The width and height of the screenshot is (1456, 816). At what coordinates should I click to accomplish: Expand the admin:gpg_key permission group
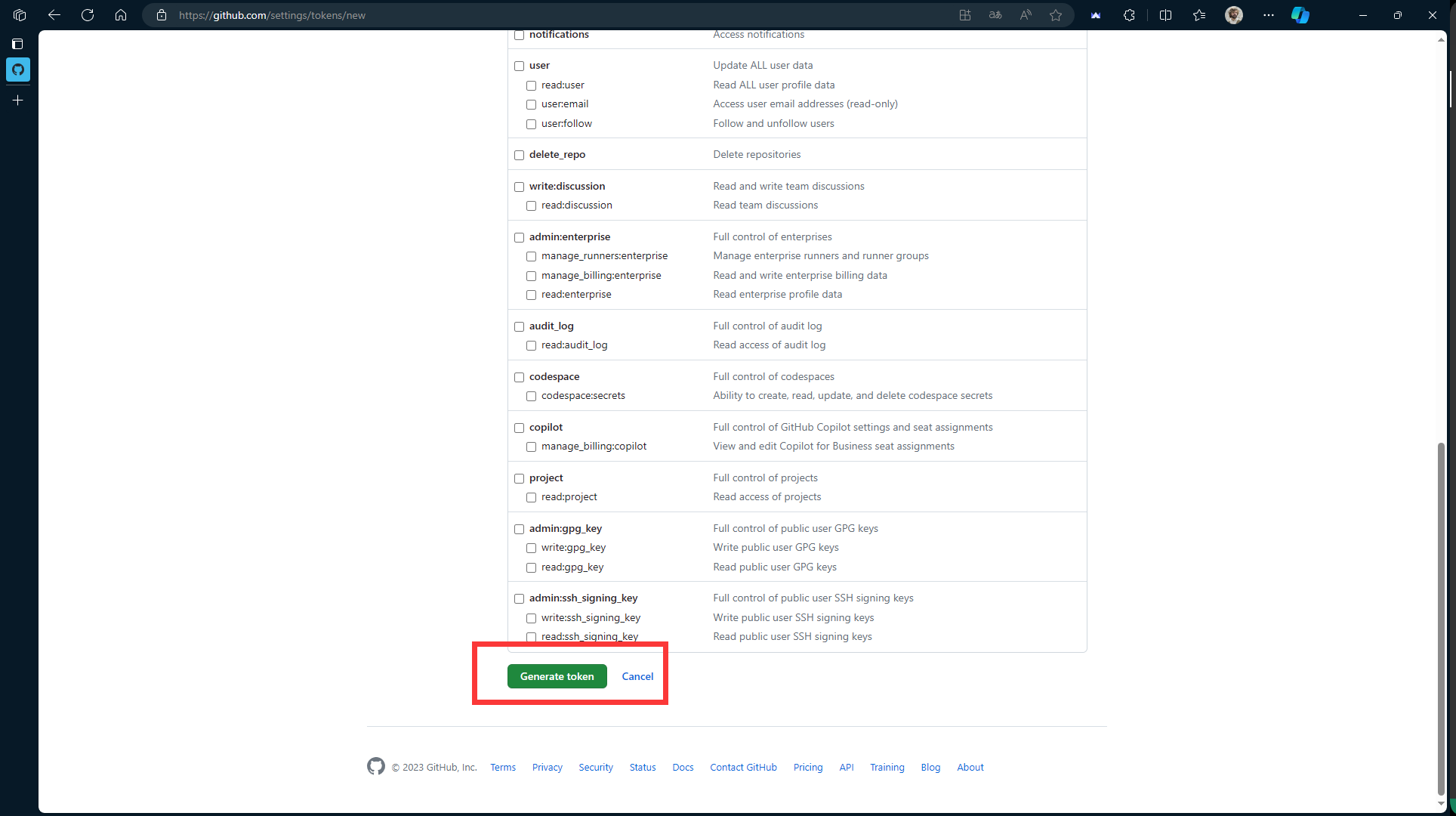coord(518,528)
